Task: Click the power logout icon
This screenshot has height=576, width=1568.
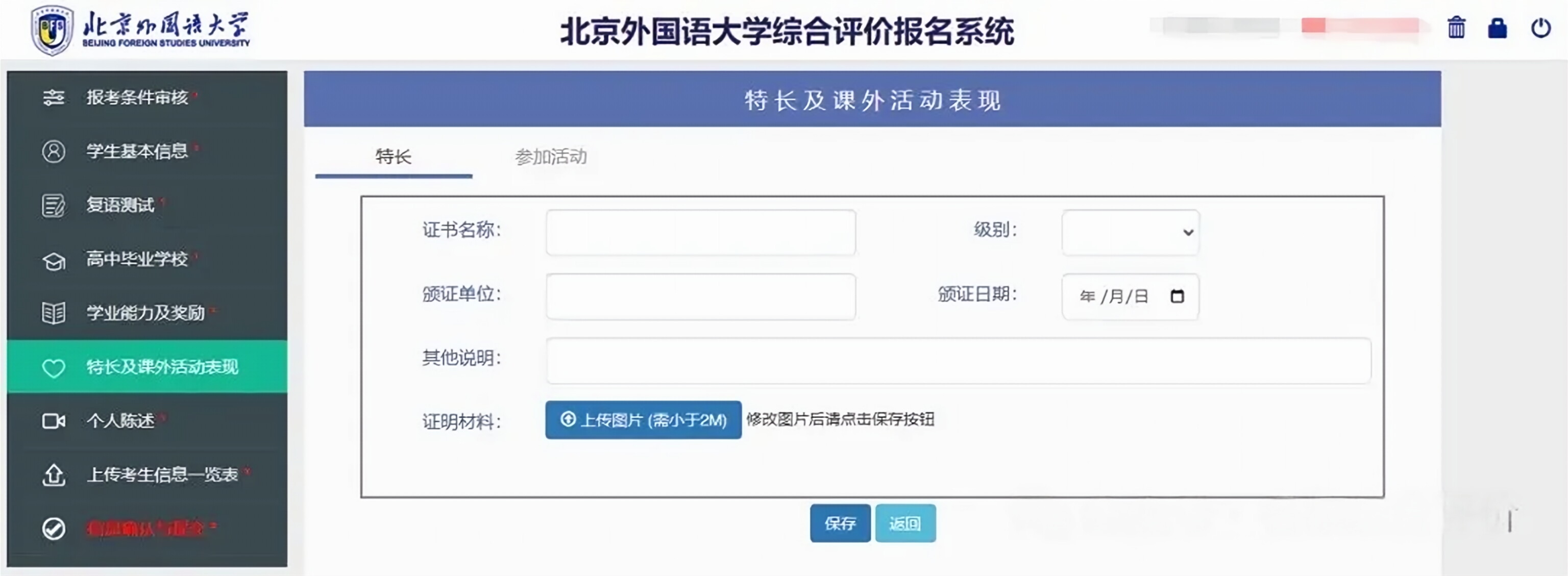Action: 1540,28
